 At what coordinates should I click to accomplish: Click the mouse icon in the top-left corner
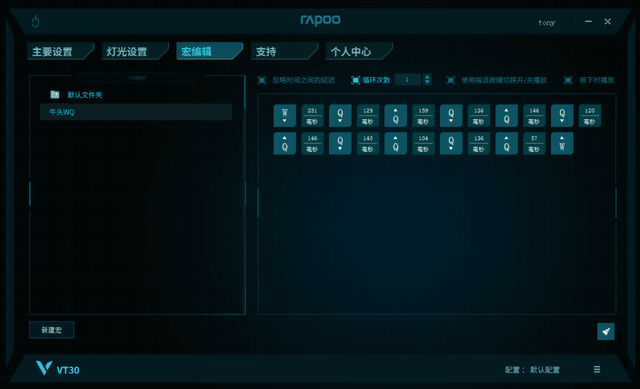click(x=36, y=21)
